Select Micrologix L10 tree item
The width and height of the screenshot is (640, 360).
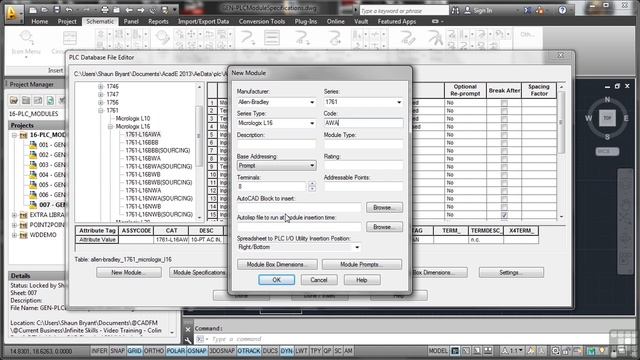133,118
